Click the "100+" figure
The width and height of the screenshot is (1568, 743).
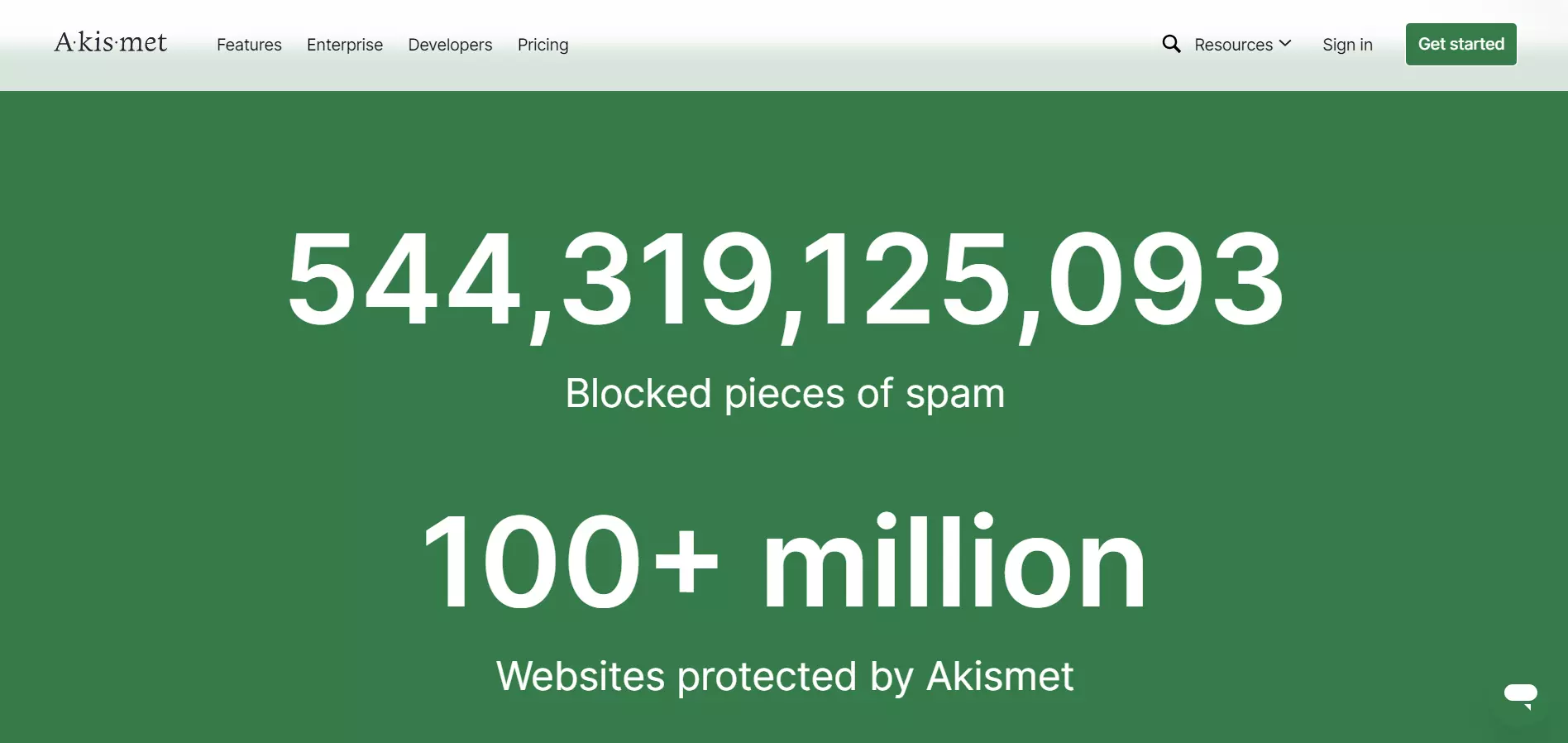571,561
